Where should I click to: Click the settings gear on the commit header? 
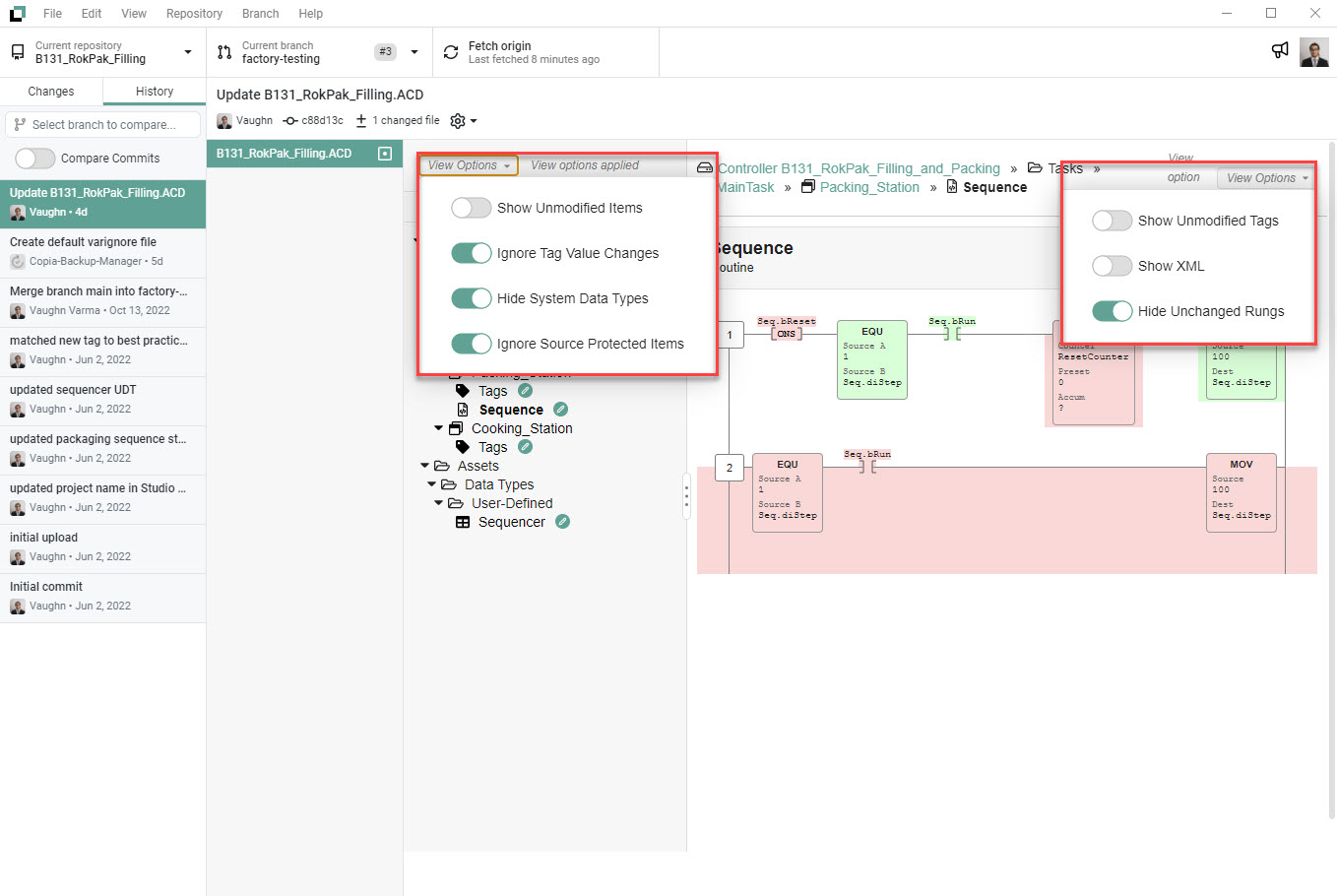pyautogui.click(x=457, y=120)
